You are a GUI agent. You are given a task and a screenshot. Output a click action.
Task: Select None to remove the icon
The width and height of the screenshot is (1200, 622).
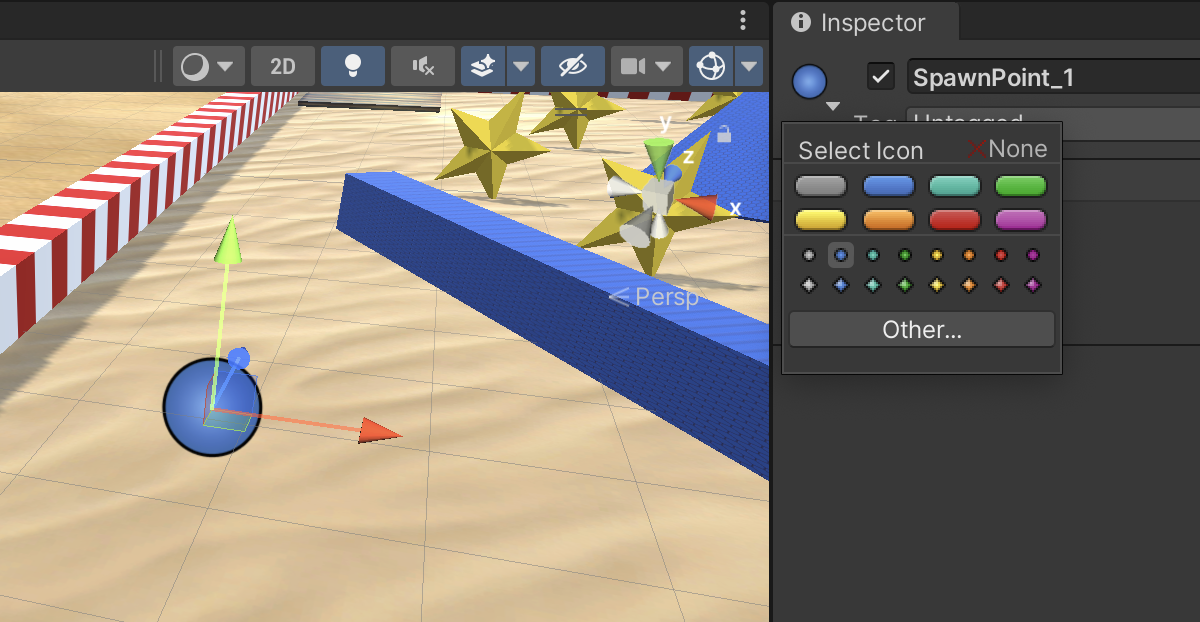coord(1007,149)
